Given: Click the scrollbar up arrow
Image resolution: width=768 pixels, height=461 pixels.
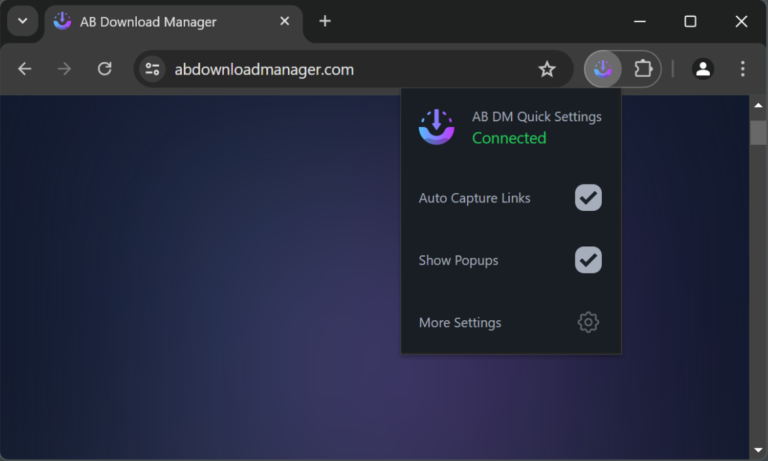Looking at the screenshot, I should pos(758,105).
